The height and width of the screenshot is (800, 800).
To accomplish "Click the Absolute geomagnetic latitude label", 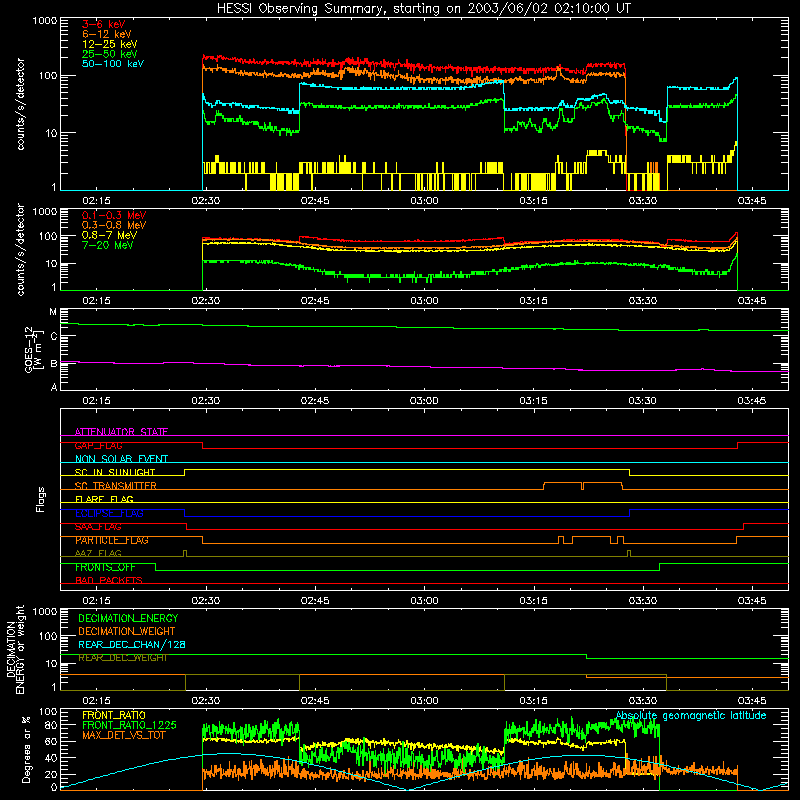I will [691, 715].
